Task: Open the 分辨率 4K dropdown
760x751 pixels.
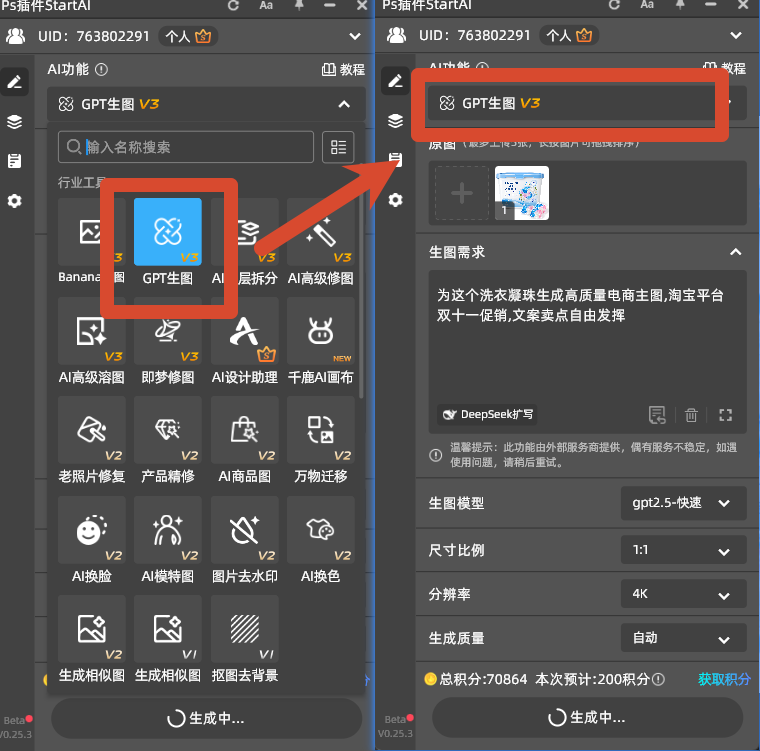Action: pyautogui.click(x=683, y=594)
